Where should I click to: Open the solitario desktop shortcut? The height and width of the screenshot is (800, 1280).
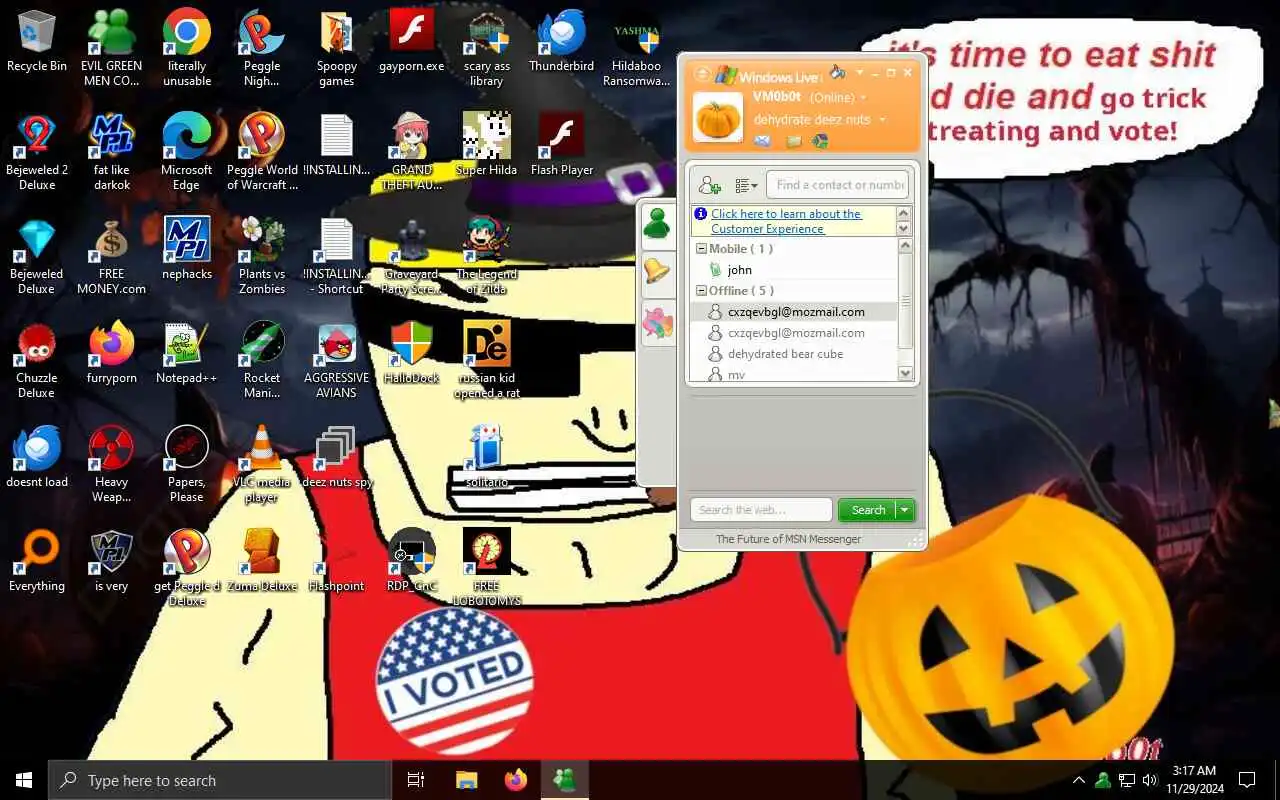click(x=487, y=458)
